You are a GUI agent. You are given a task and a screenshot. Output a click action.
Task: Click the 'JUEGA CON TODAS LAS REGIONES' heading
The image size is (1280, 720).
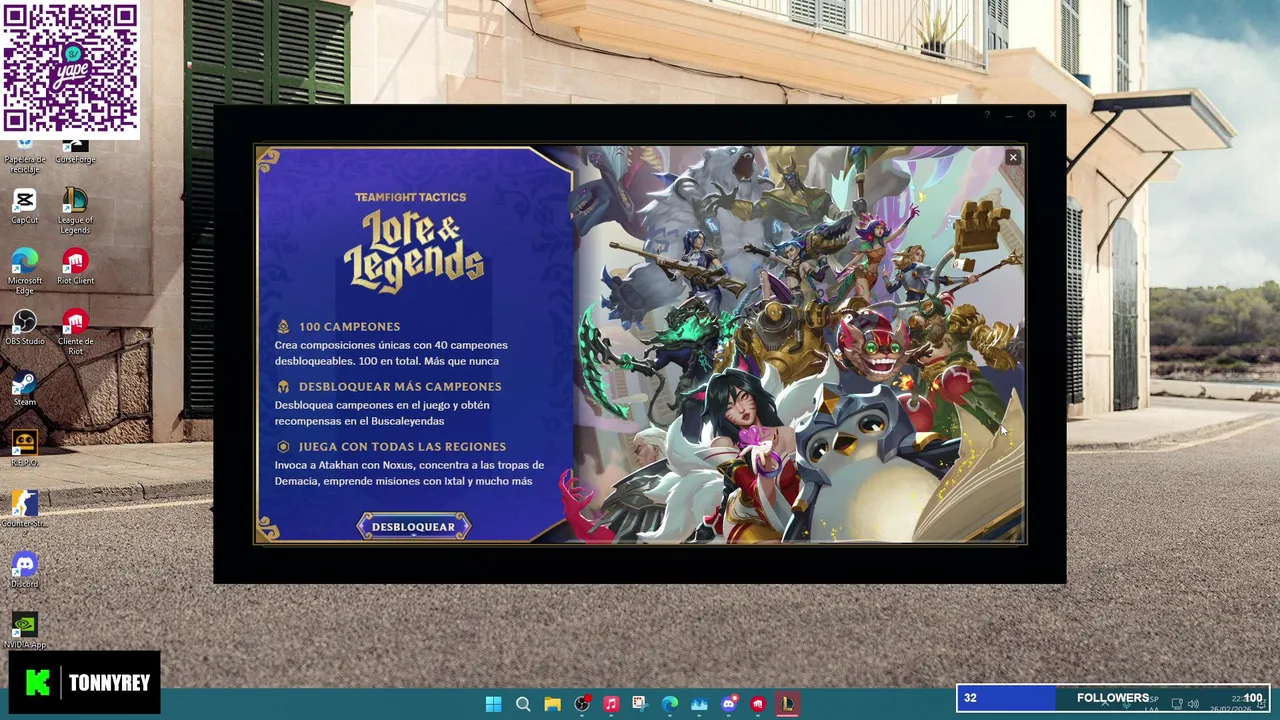402,447
